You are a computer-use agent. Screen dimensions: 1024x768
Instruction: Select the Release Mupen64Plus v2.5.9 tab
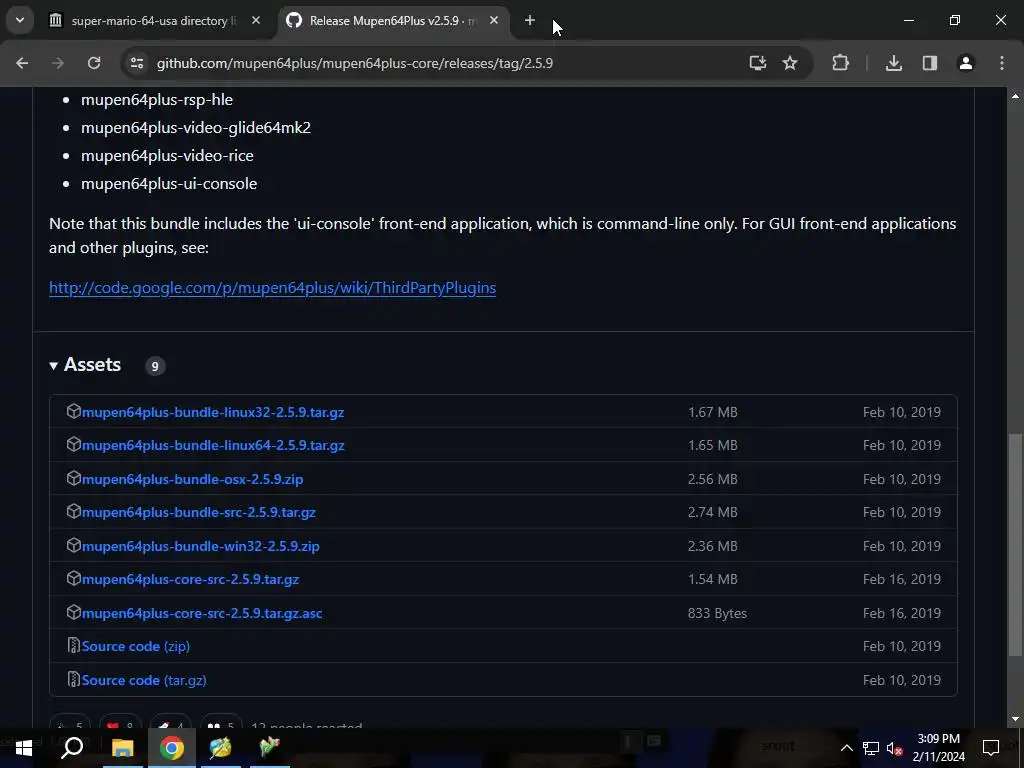[392, 20]
